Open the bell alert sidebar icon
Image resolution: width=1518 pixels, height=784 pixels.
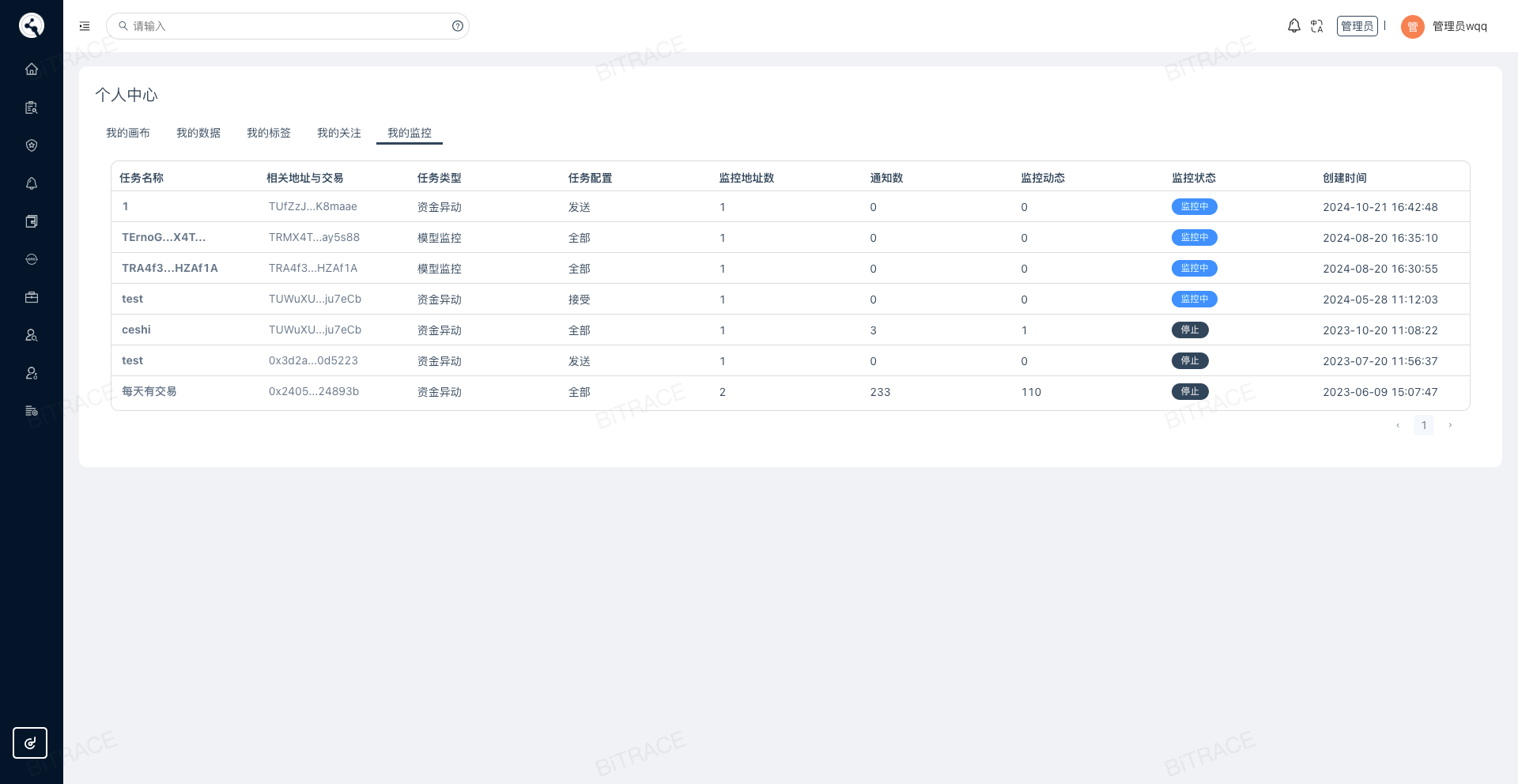click(x=32, y=183)
